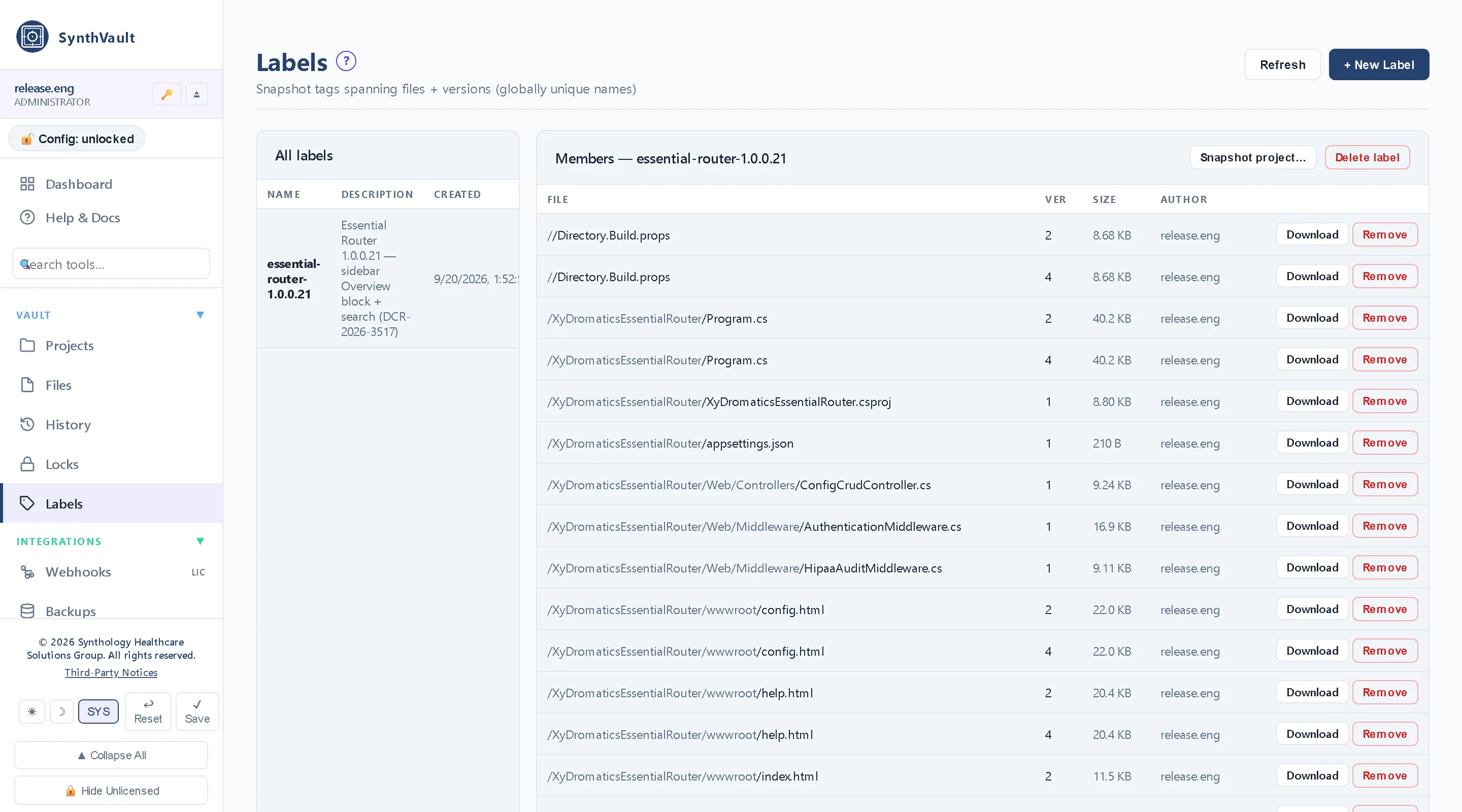Click the SynthVault logo icon
This screenshot has height=812, width=1462.
point(32,37)
